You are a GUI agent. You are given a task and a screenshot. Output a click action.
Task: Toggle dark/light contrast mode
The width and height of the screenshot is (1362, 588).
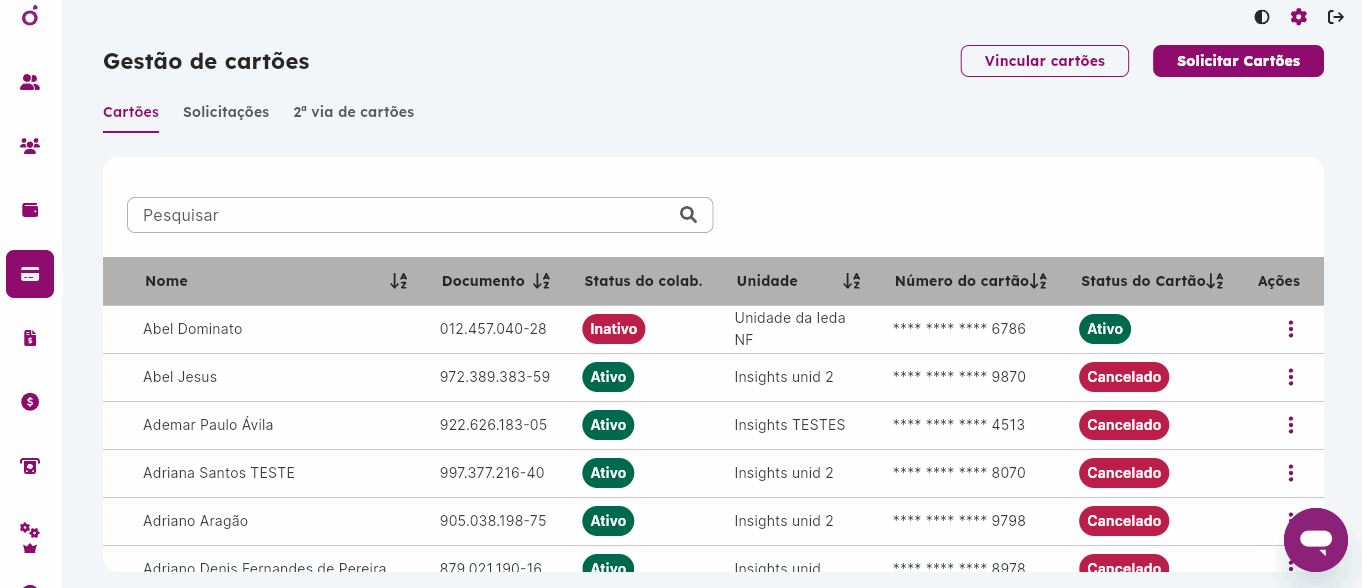pos(1262,17)
